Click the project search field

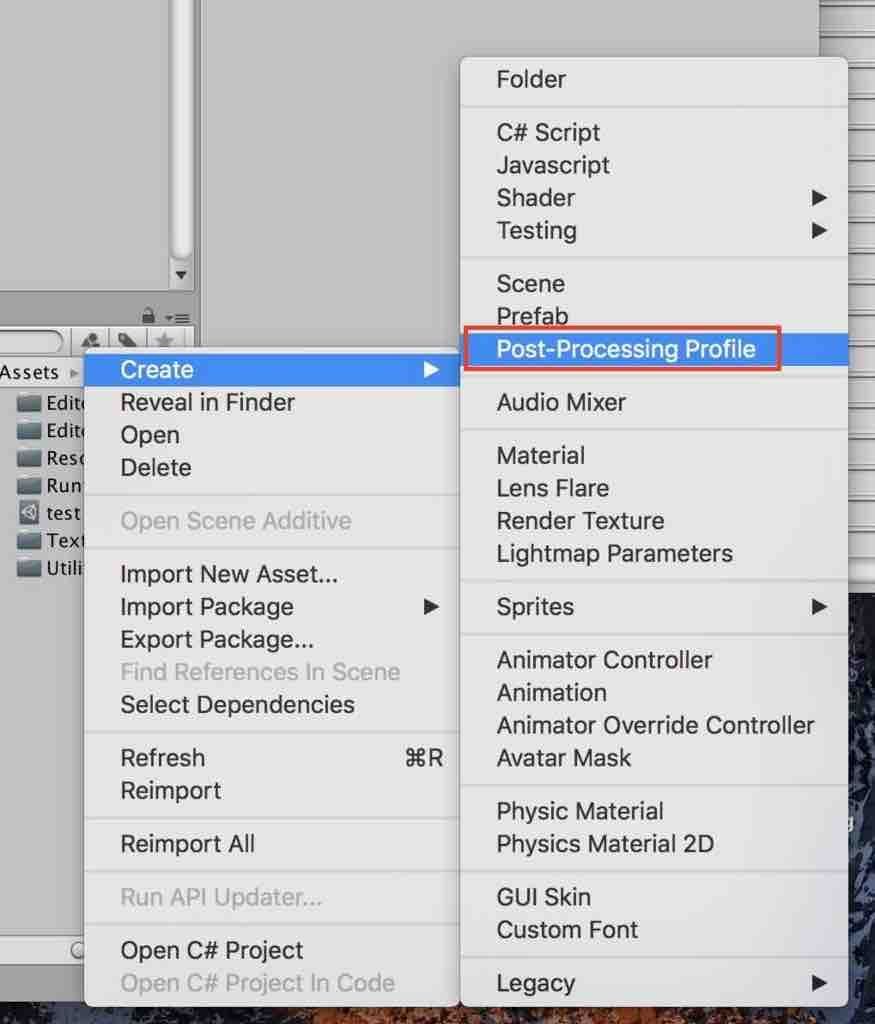pos(29,340)
